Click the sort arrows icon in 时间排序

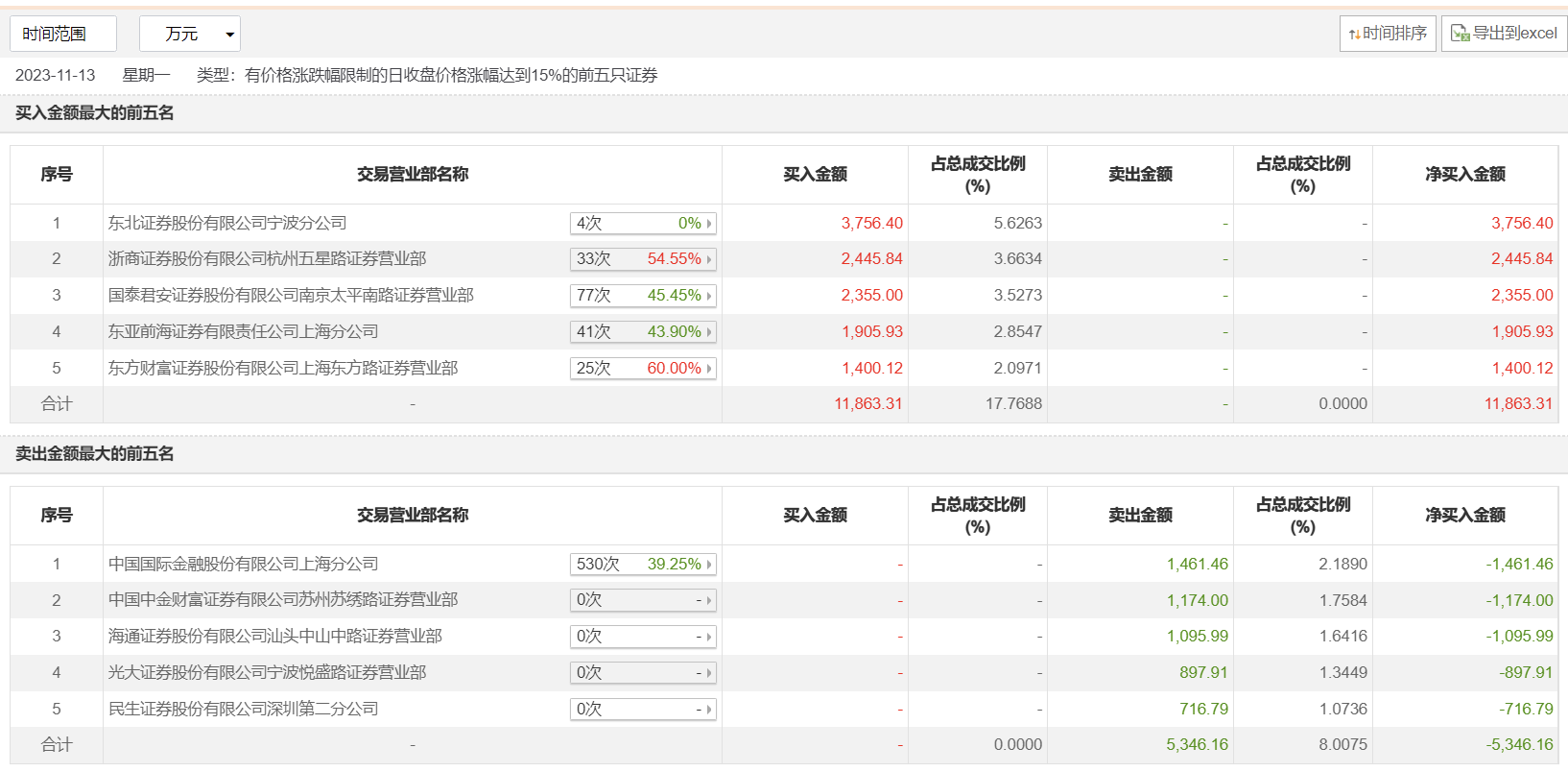click(1354, 35)
